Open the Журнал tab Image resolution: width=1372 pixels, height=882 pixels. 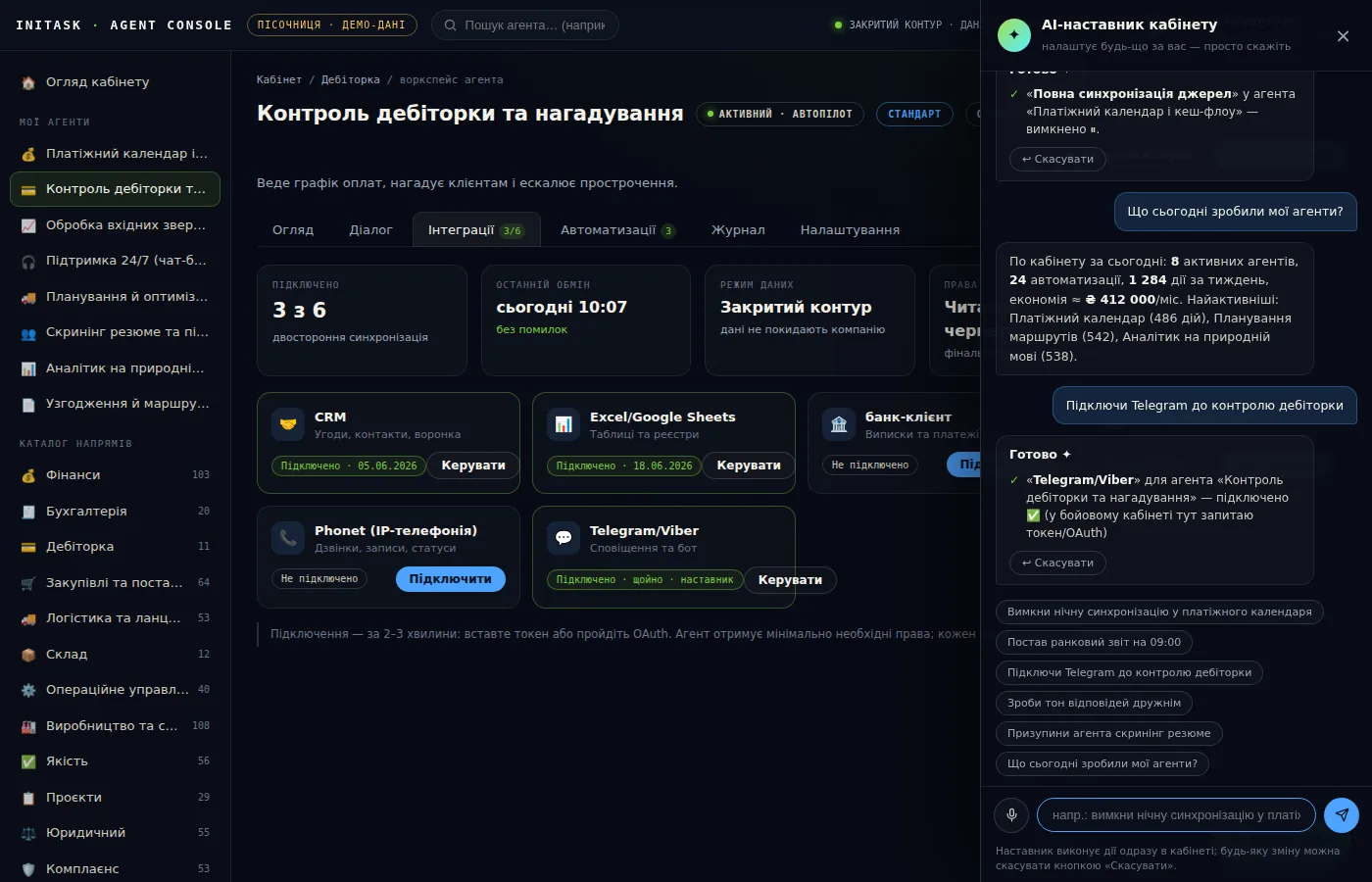click(738, 230)
